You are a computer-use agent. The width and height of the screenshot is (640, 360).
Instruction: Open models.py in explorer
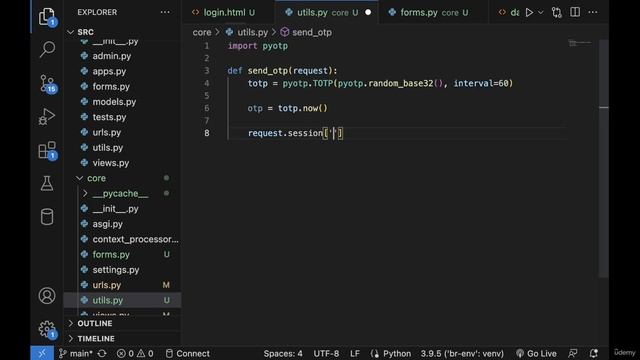pos(114,102)
